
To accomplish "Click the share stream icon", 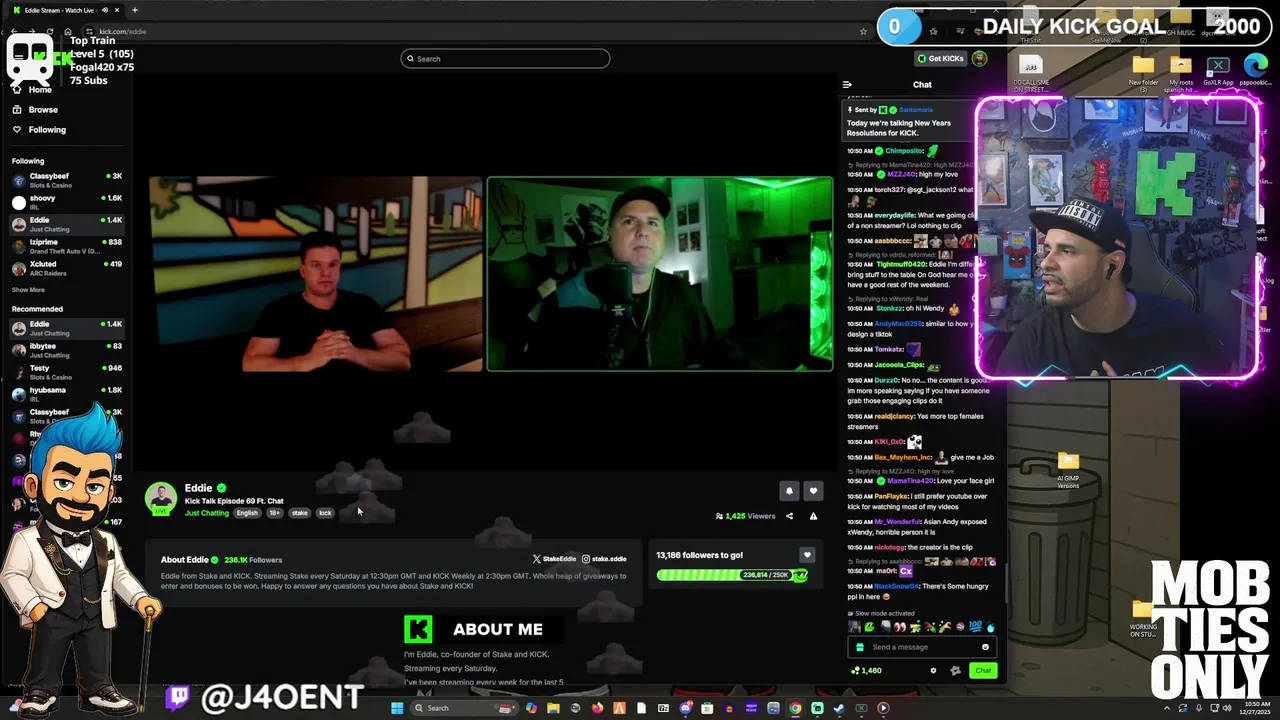I will [789, 516].
